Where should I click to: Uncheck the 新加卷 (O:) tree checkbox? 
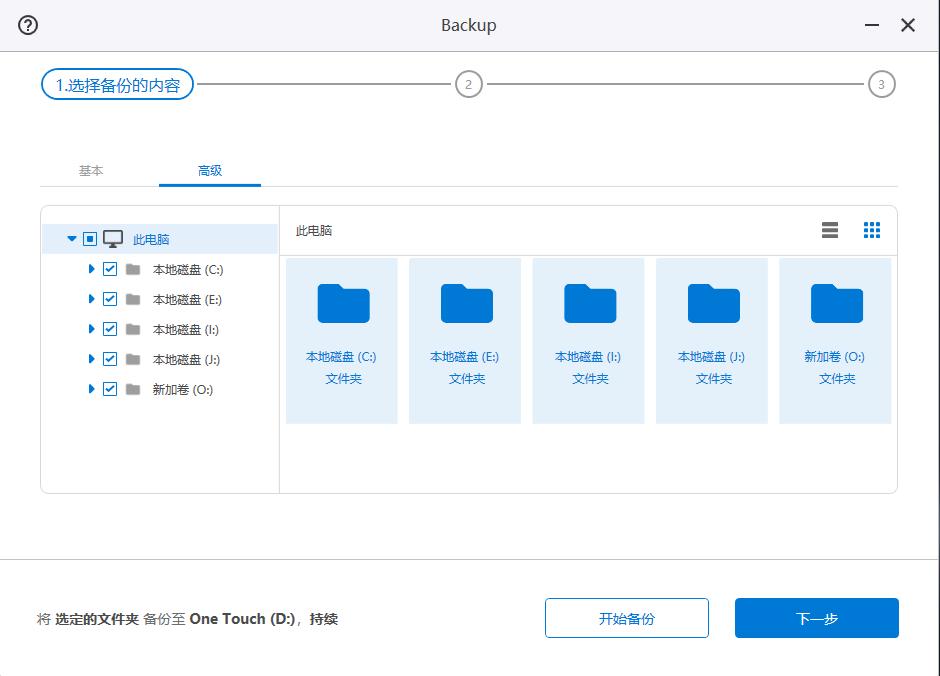pos(110,389)
